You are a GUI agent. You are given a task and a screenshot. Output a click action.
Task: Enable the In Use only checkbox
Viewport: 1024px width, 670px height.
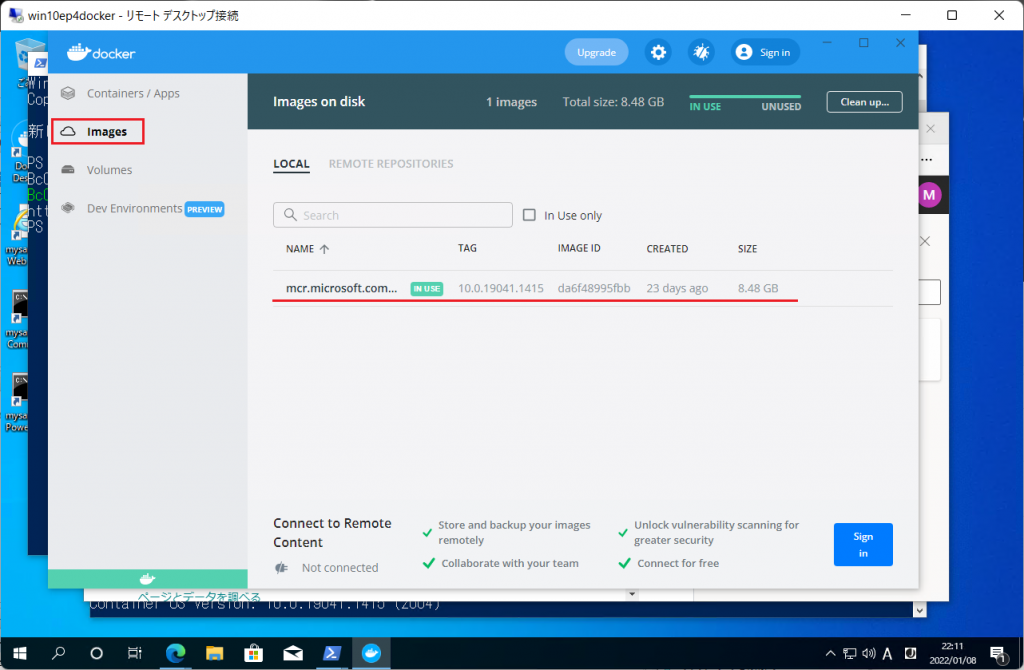pos(529,215)
